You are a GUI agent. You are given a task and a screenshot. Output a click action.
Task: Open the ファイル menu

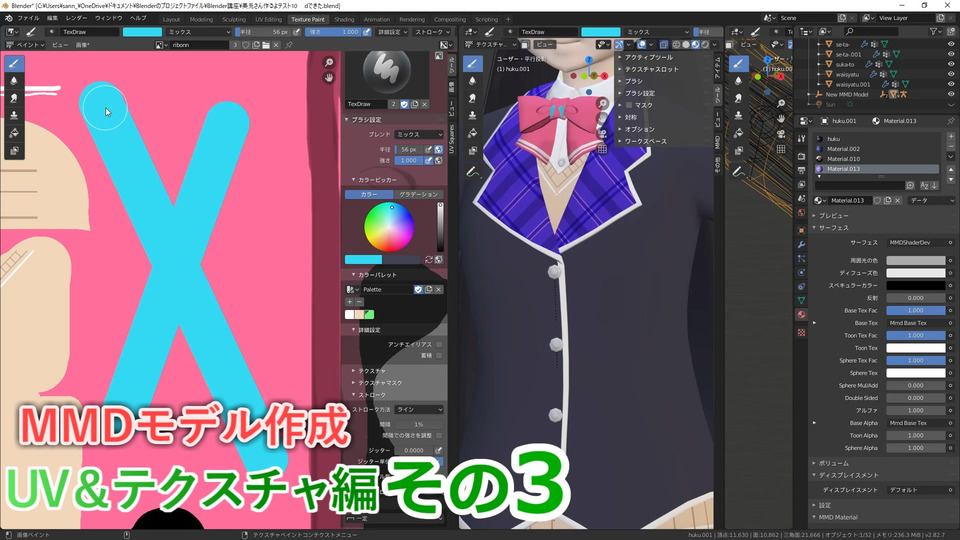28,18
